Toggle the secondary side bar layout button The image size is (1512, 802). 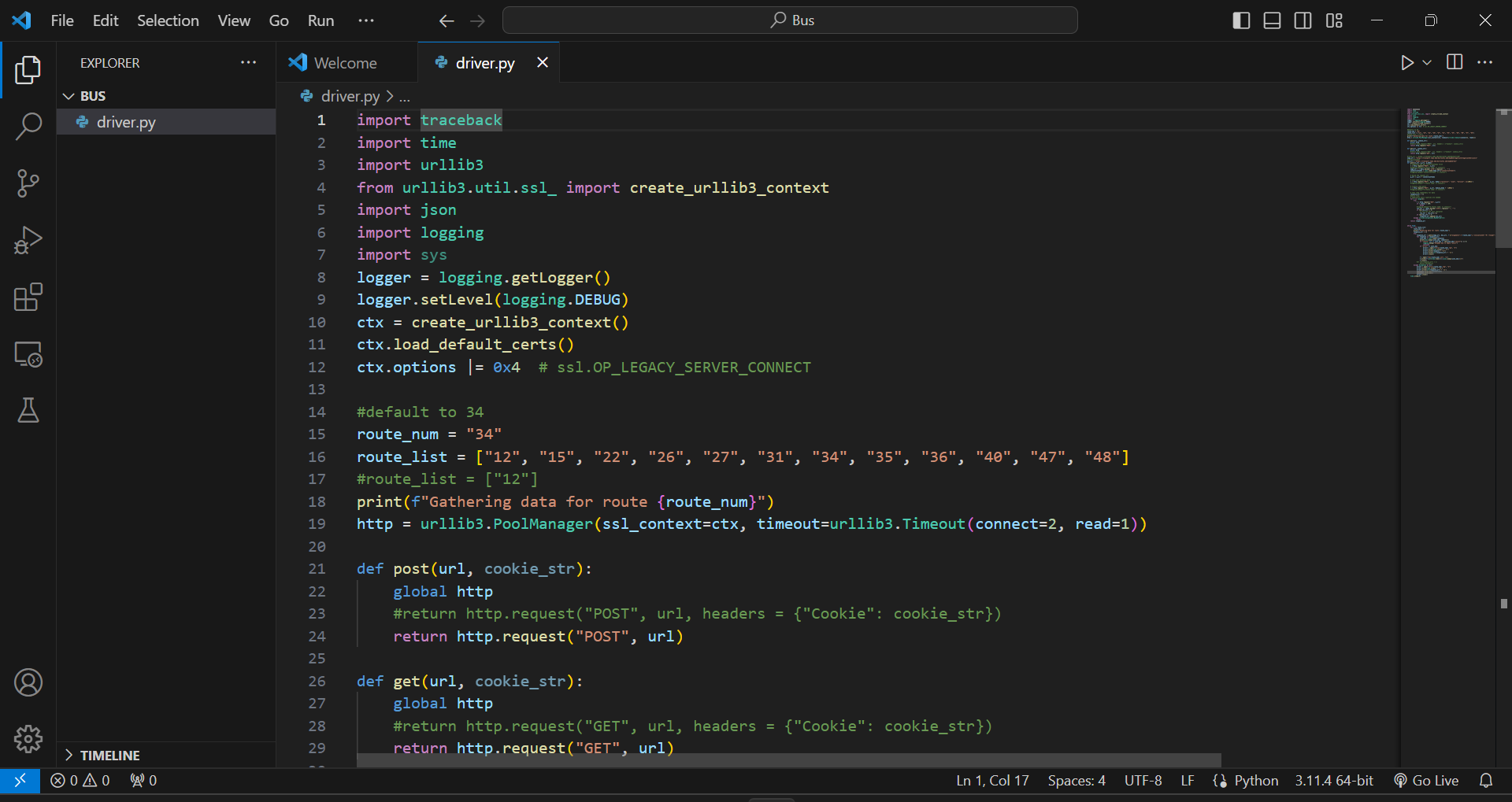(1303, 20)
